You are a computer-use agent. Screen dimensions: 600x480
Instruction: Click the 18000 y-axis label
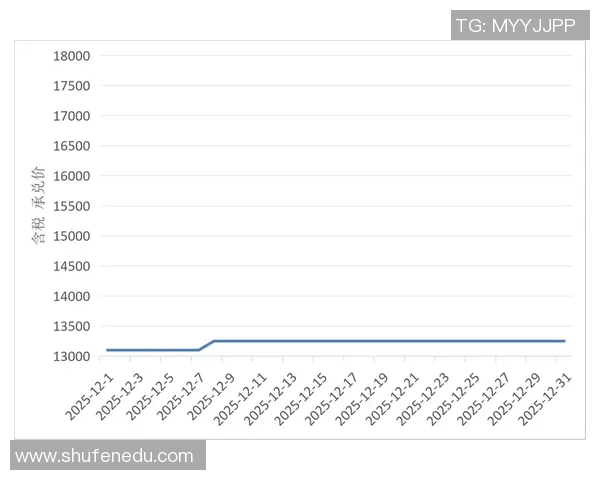[71, 56]
